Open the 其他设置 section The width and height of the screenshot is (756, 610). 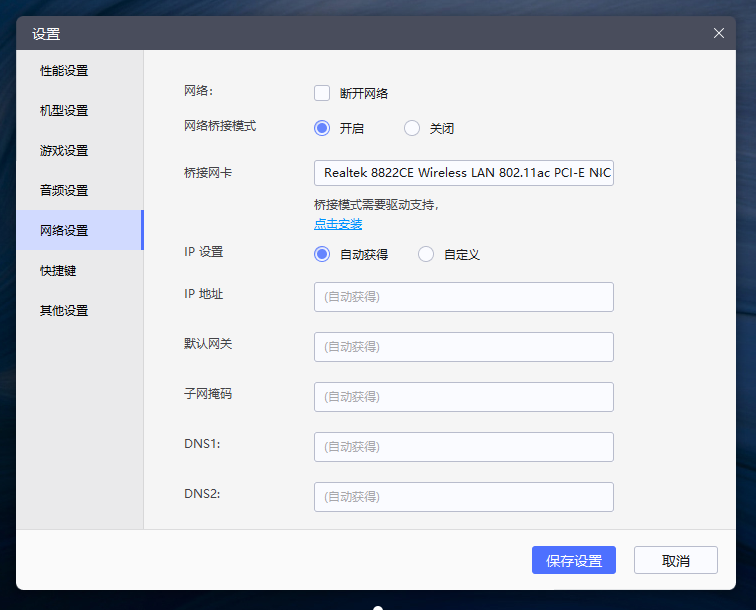[80, 311]
